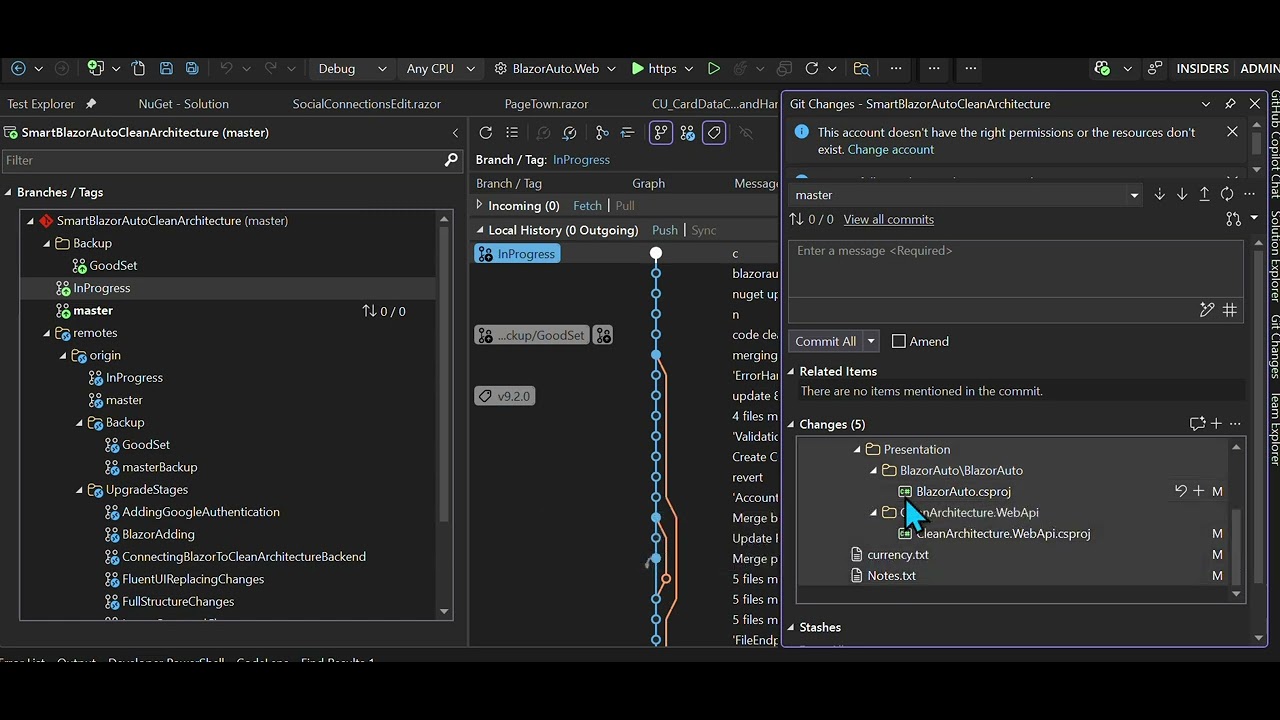Select the v9.2.0 tag label in graph
Image resolution: width=1280 pixels, height=720 pixels.
(x=505, y=396)
